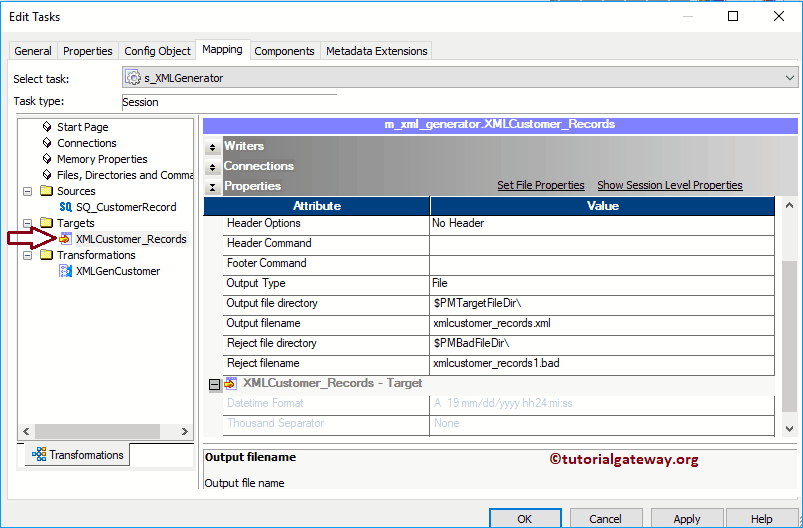Image resolution: width=803 pixels, height=528 pixels.
Task: Click the XMLGenCustomer transformation icon
Action: [x=65, y=271]
